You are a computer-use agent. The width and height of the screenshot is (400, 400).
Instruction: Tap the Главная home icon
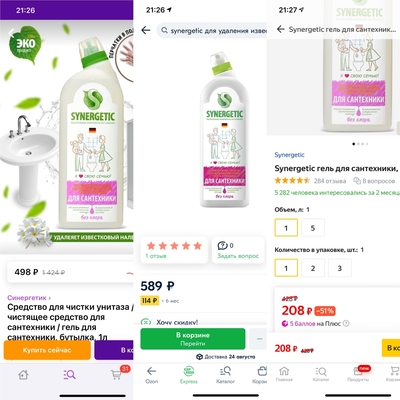point(284,374)
